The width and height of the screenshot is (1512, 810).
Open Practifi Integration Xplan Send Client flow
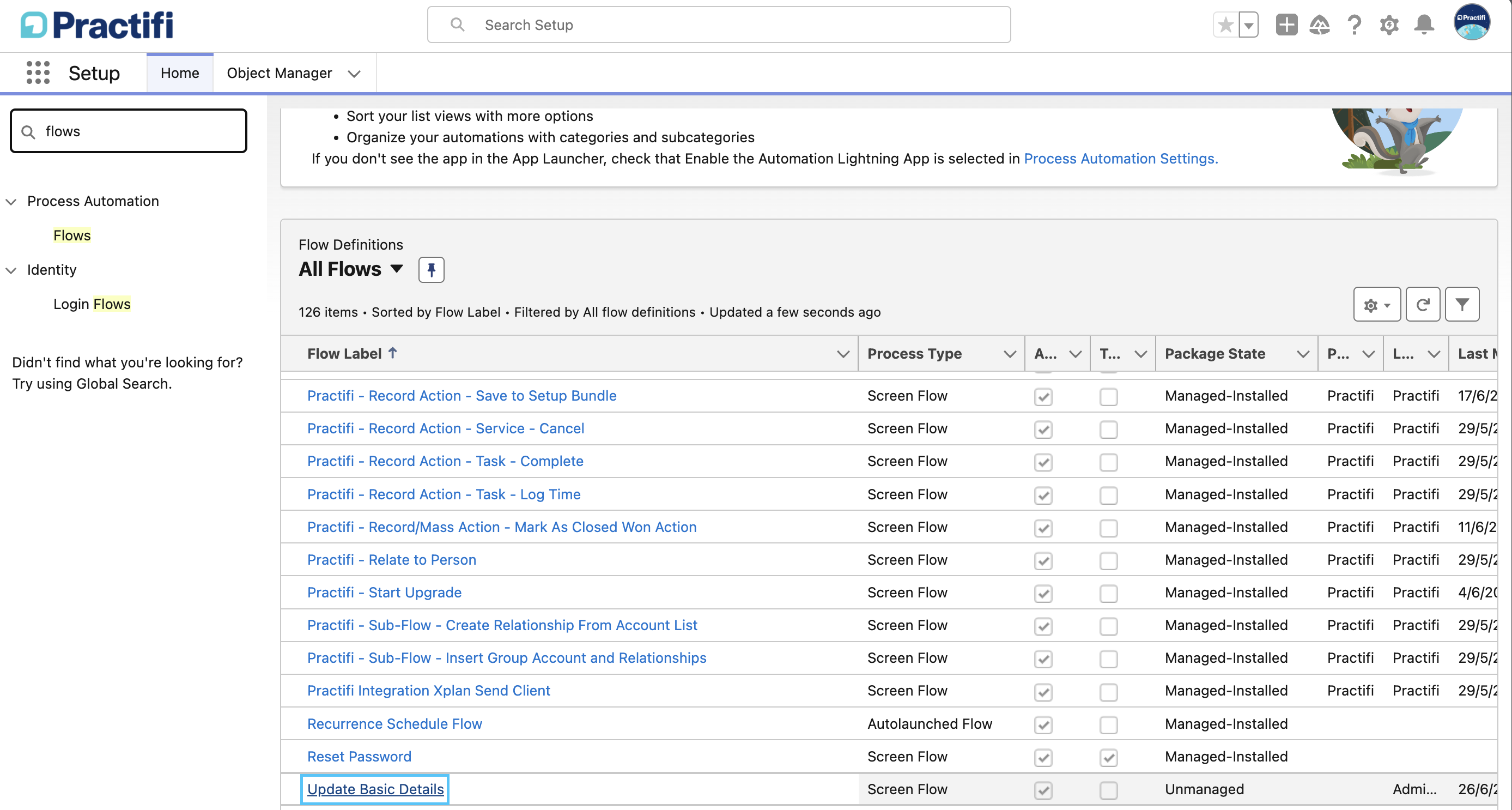[428, 690]
